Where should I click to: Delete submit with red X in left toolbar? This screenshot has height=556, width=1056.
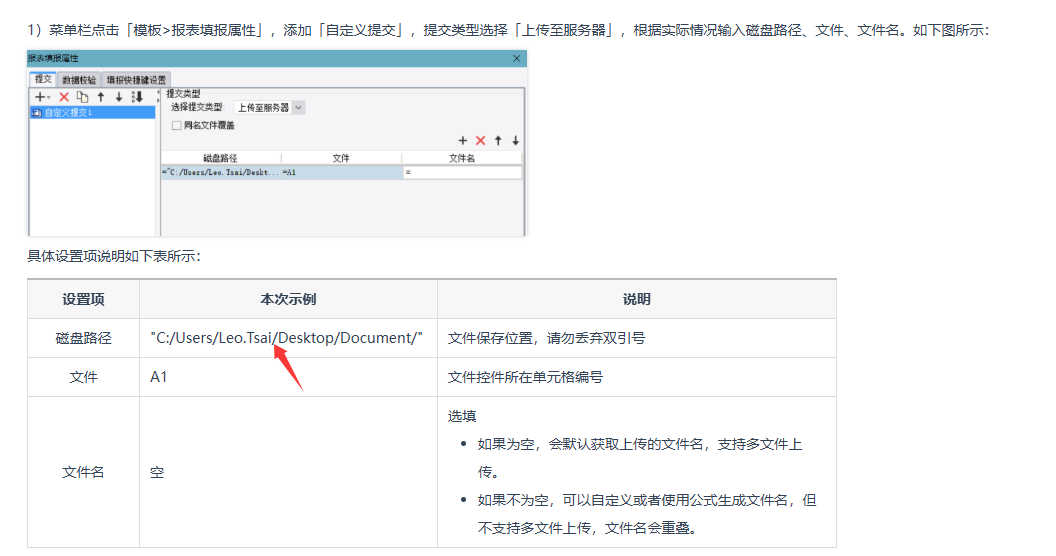click(64, 97)
